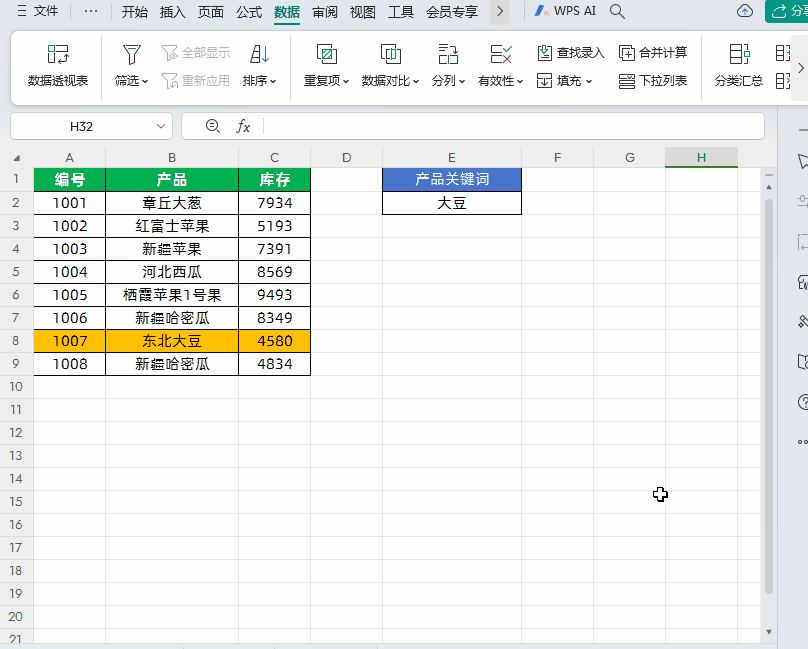Switch to the 公式 tab
The width and height of the screenshot is (808, 649).
tap(249, 12)
